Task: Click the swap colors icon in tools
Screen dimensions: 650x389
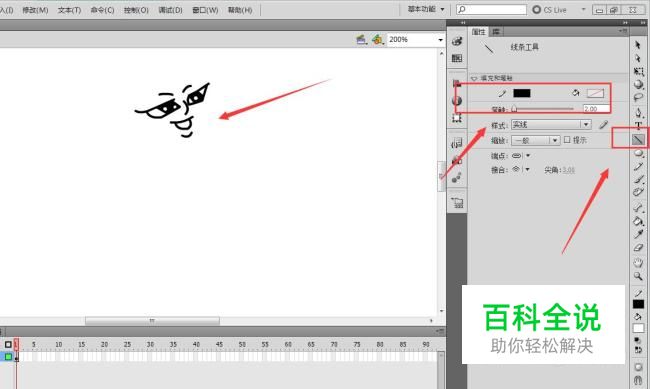Action: [x=639, y=350]
